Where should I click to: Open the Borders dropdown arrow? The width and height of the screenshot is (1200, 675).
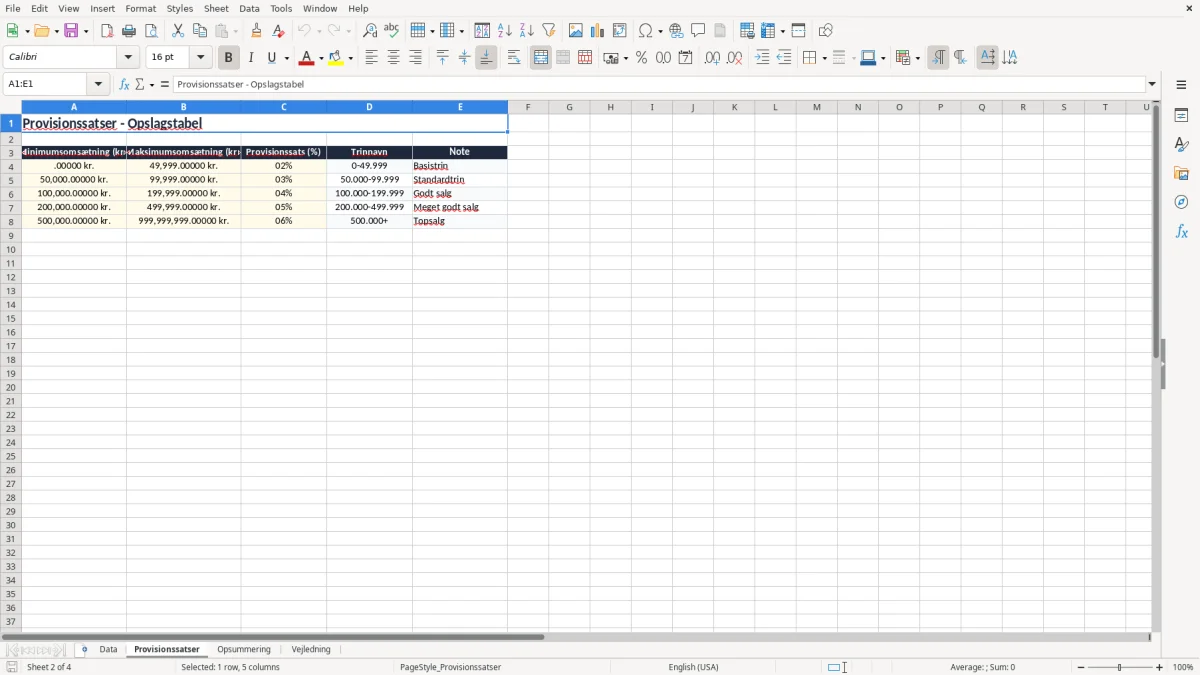(823, 58)
